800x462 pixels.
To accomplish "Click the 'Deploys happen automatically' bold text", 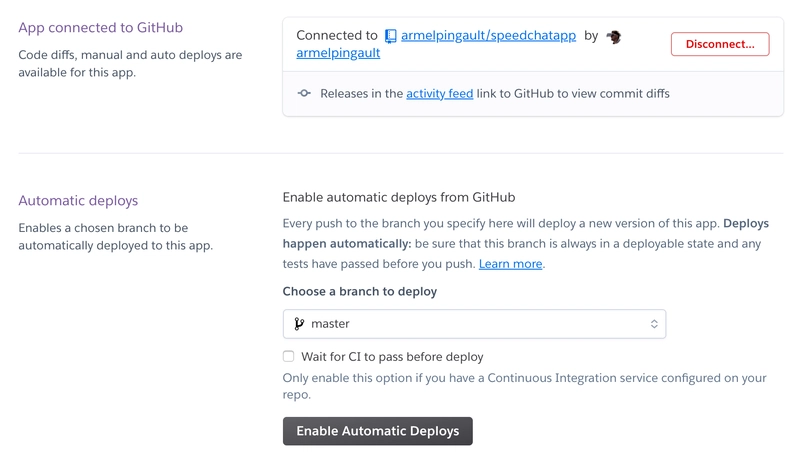I will tap(526, 234).
